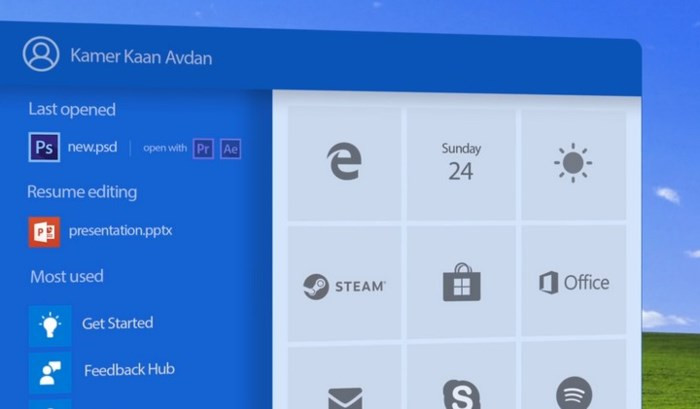
Task: Launch the Microsoft Edge tile
Action: [344, 163]
